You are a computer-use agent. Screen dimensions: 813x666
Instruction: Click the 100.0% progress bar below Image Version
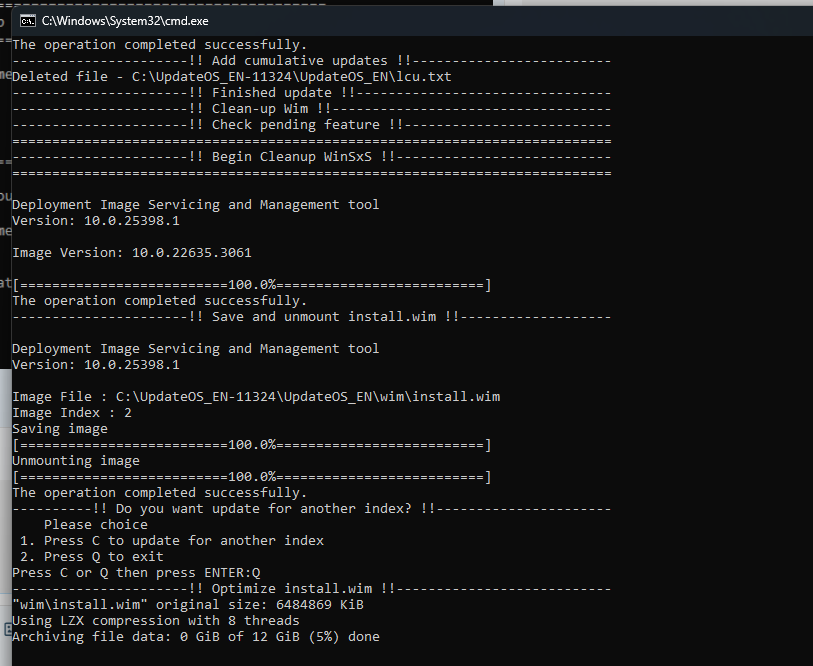point(251,285)
